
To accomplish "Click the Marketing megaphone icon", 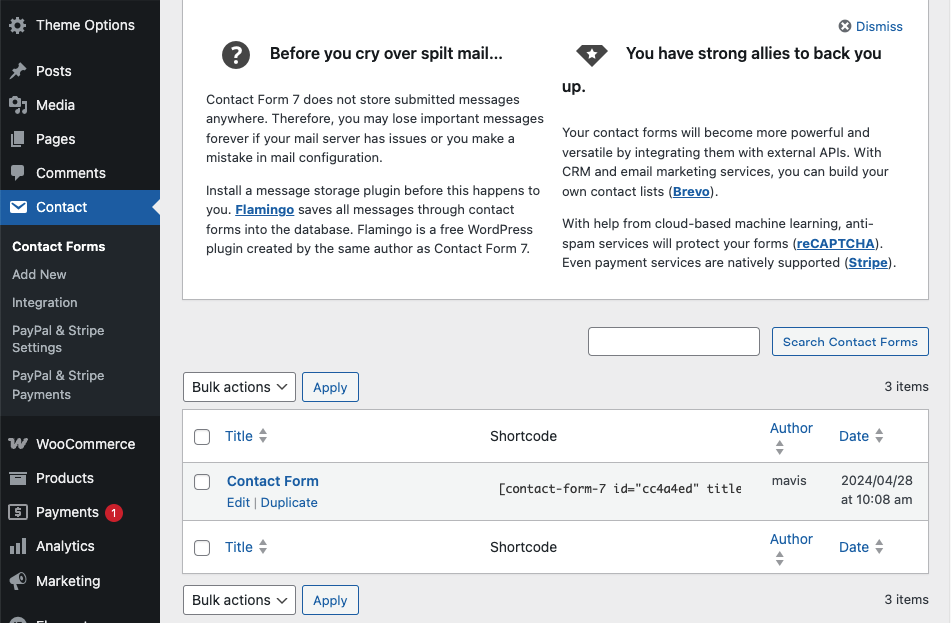I will pos(18,581).
